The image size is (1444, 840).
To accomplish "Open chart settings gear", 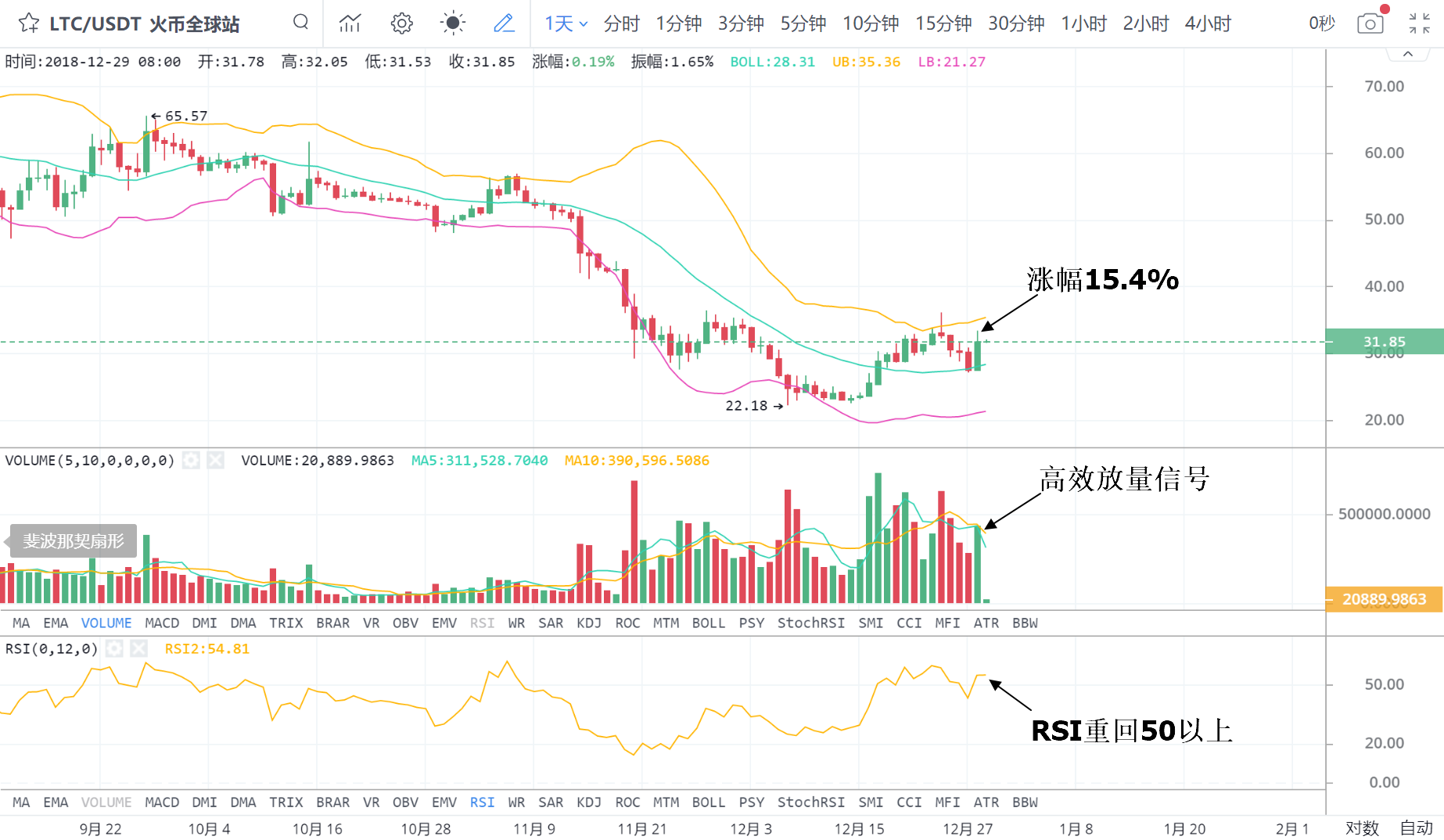I will tap(401, 23).
